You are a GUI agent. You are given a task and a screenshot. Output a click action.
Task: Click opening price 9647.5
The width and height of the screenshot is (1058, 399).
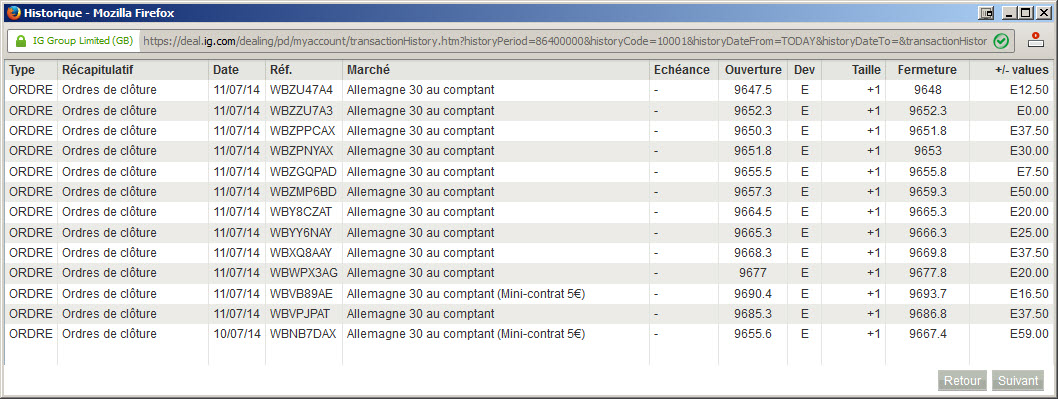click(753, 90)
